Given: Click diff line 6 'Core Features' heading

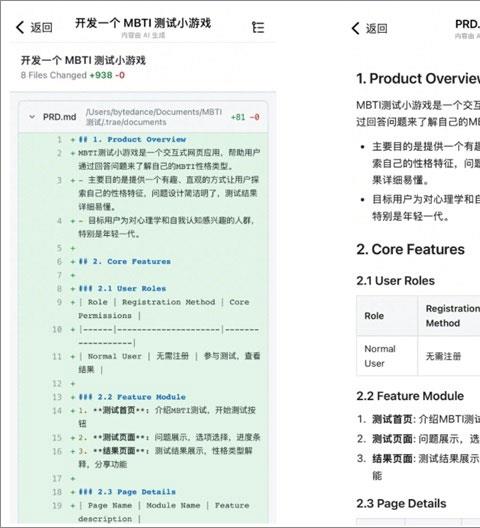Looking at the screenshot, I should pyautogui.click(x=125, y=262).
